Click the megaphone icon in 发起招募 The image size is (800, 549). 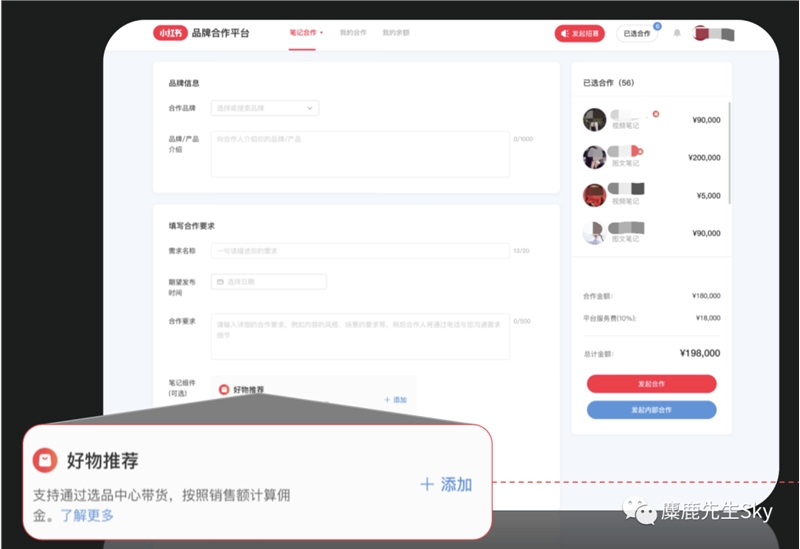pyautogui.click(x=564, y=34)
